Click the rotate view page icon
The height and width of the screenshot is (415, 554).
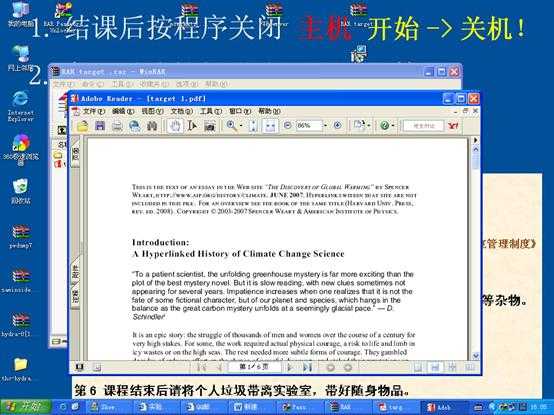[359, 125]
